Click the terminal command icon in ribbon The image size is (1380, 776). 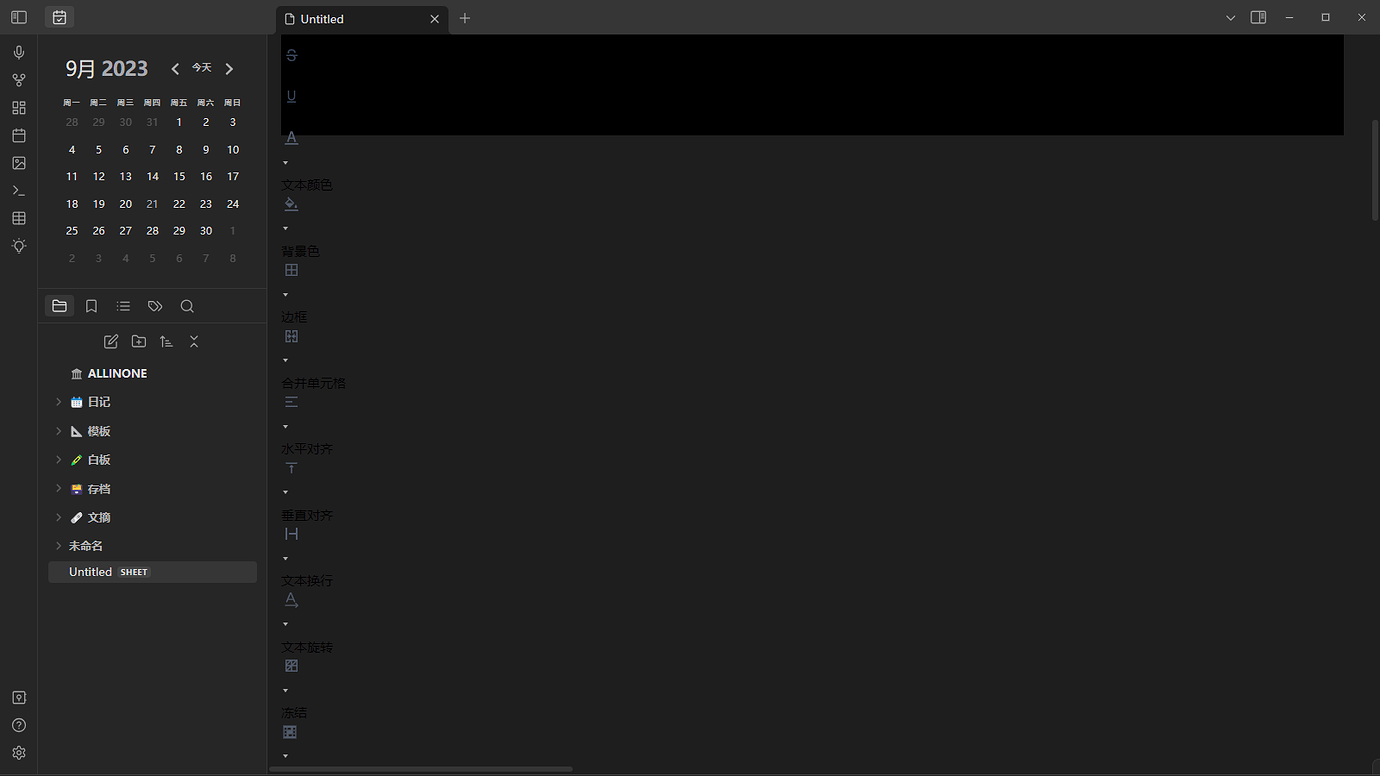19,190
